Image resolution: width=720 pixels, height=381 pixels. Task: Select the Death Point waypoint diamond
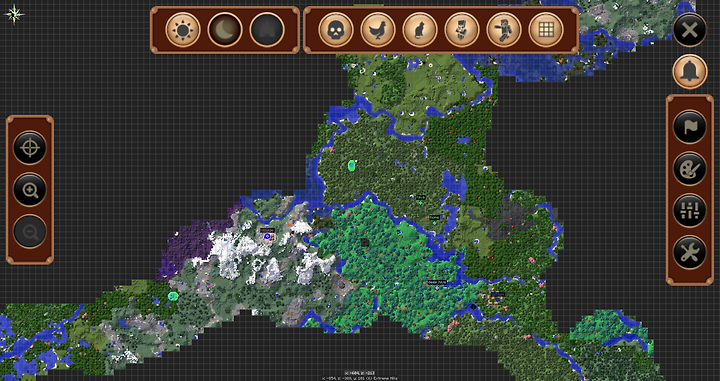pyautogui.click(x=437, y=288)
